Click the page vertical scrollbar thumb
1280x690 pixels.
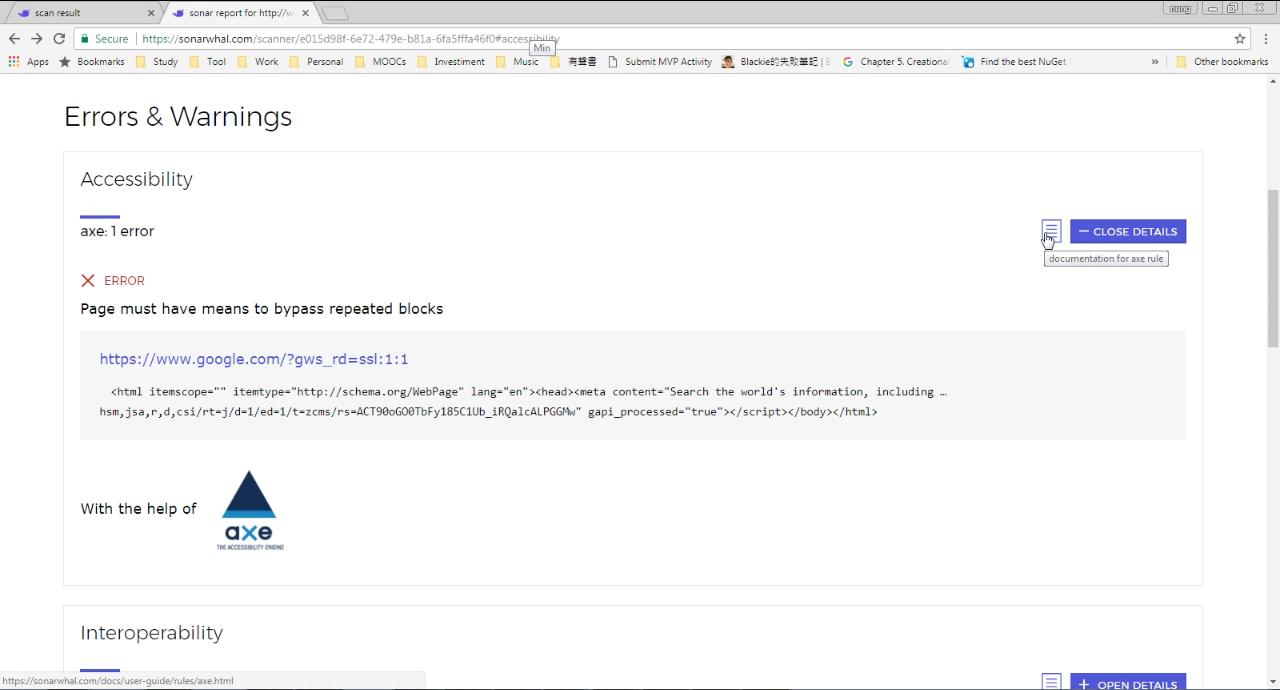(x=1272, y=268)
